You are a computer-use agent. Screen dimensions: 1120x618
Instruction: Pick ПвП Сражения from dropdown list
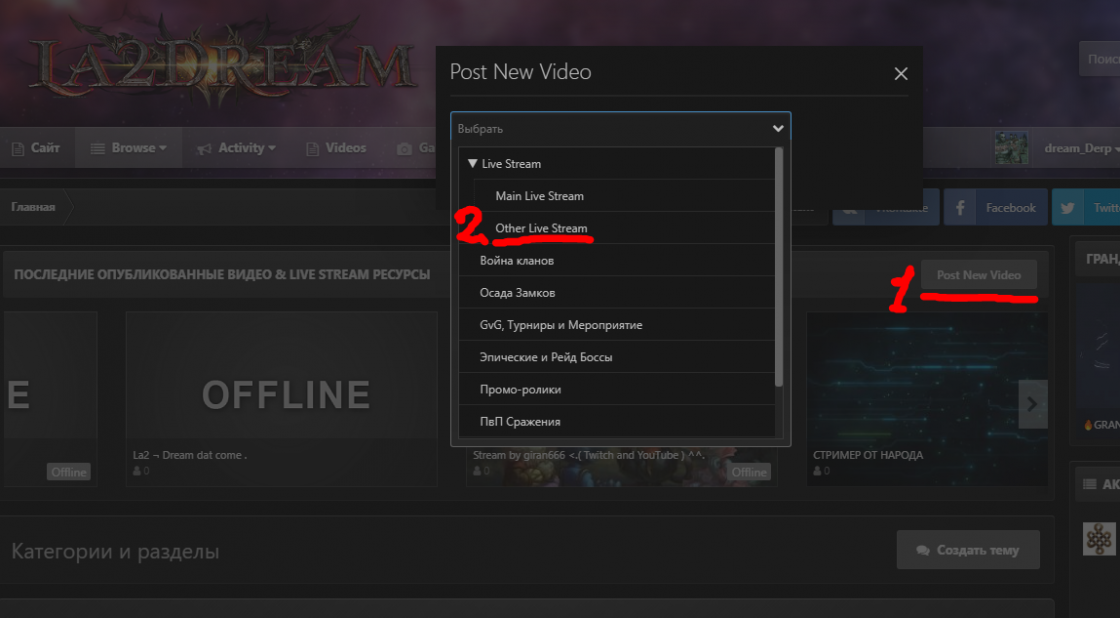(x=520, y=421)
